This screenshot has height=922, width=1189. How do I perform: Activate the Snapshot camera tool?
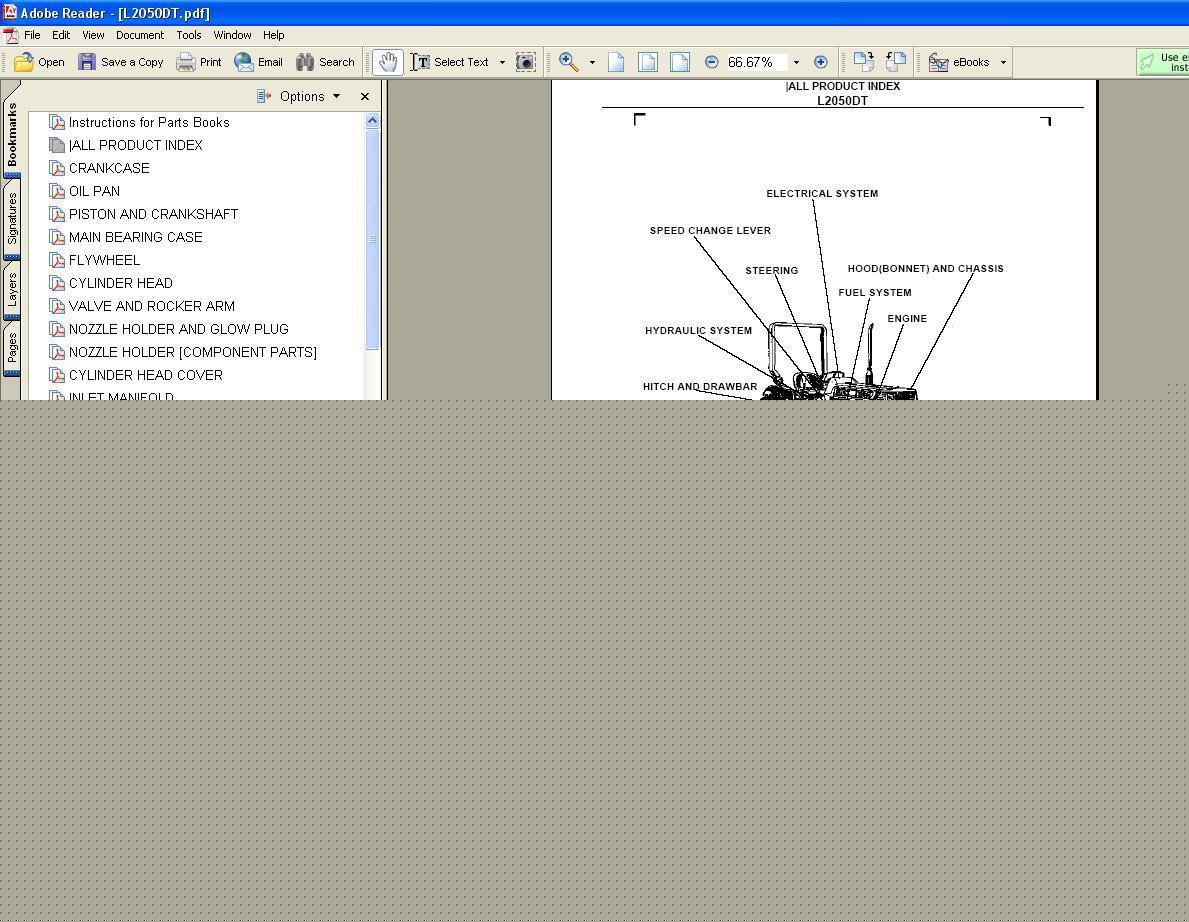point(525,62)
